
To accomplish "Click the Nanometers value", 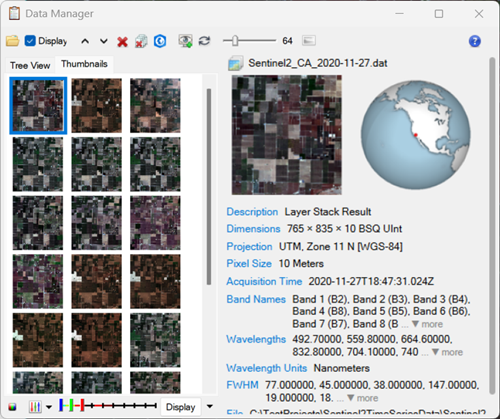I will tap(342, 368).
